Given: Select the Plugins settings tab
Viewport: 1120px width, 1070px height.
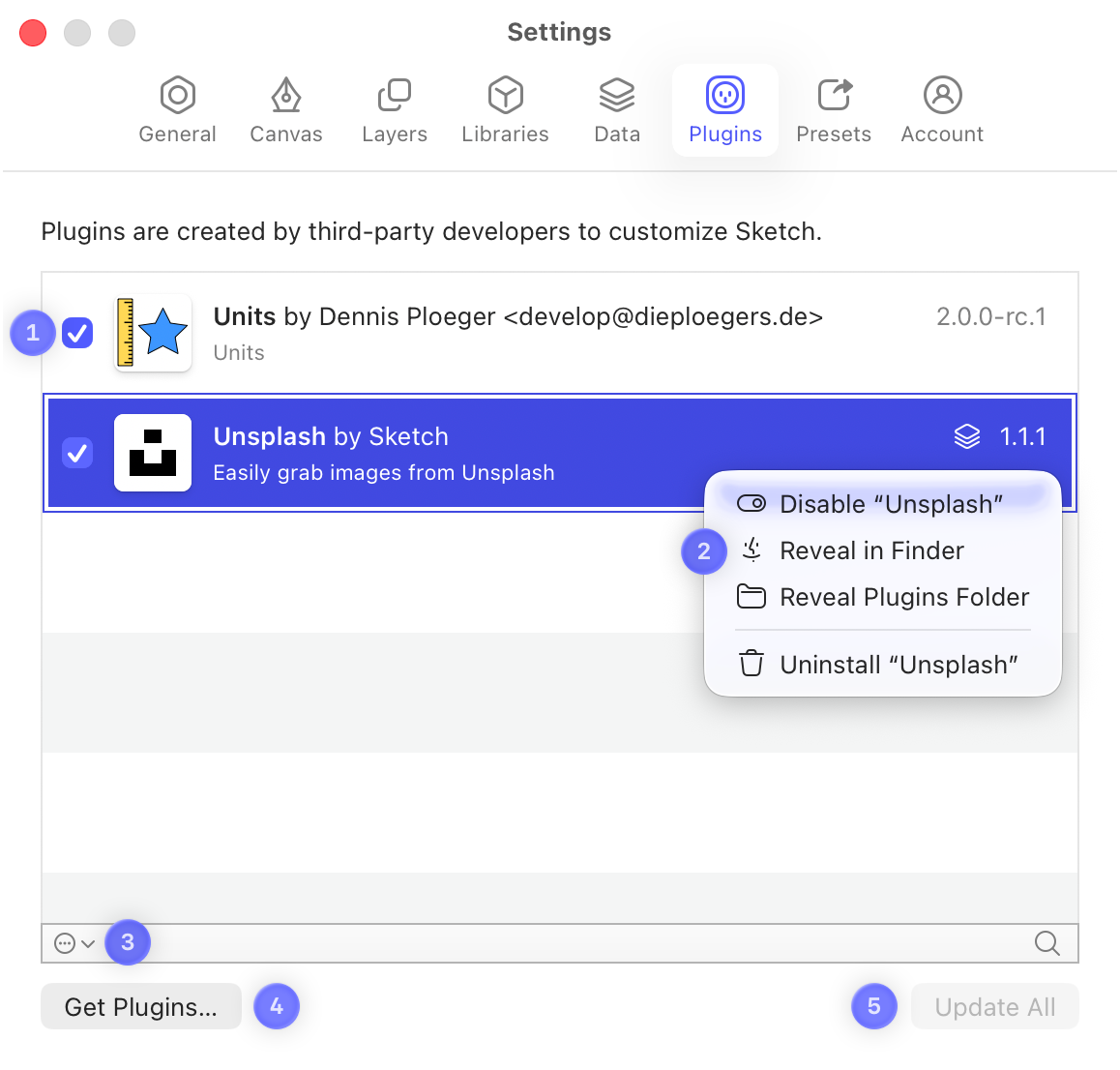Looking at the screenshot, I should (725, 110).
